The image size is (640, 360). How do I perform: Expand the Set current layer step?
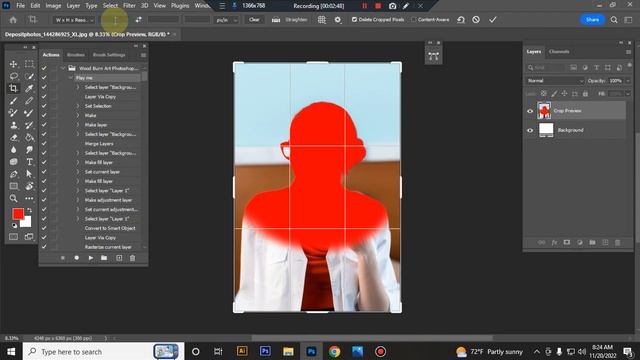pyautogui.click(x=78, y=172)
